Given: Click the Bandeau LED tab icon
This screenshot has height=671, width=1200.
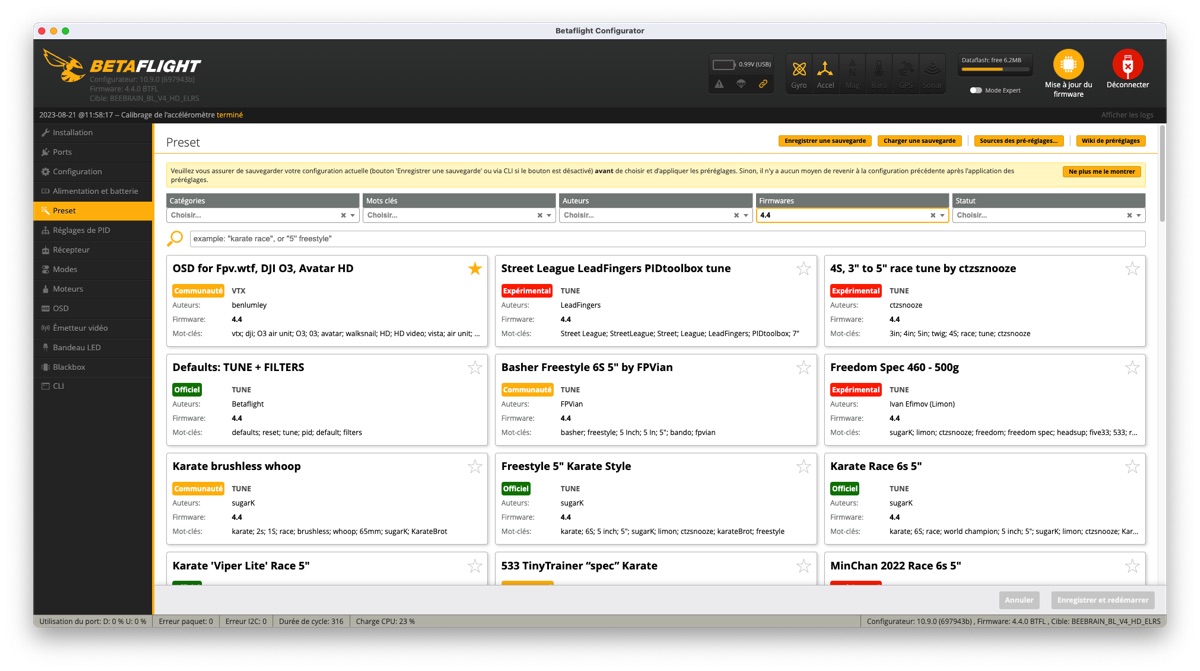Looking at the screenshot, I should click(x=45, y=347).
